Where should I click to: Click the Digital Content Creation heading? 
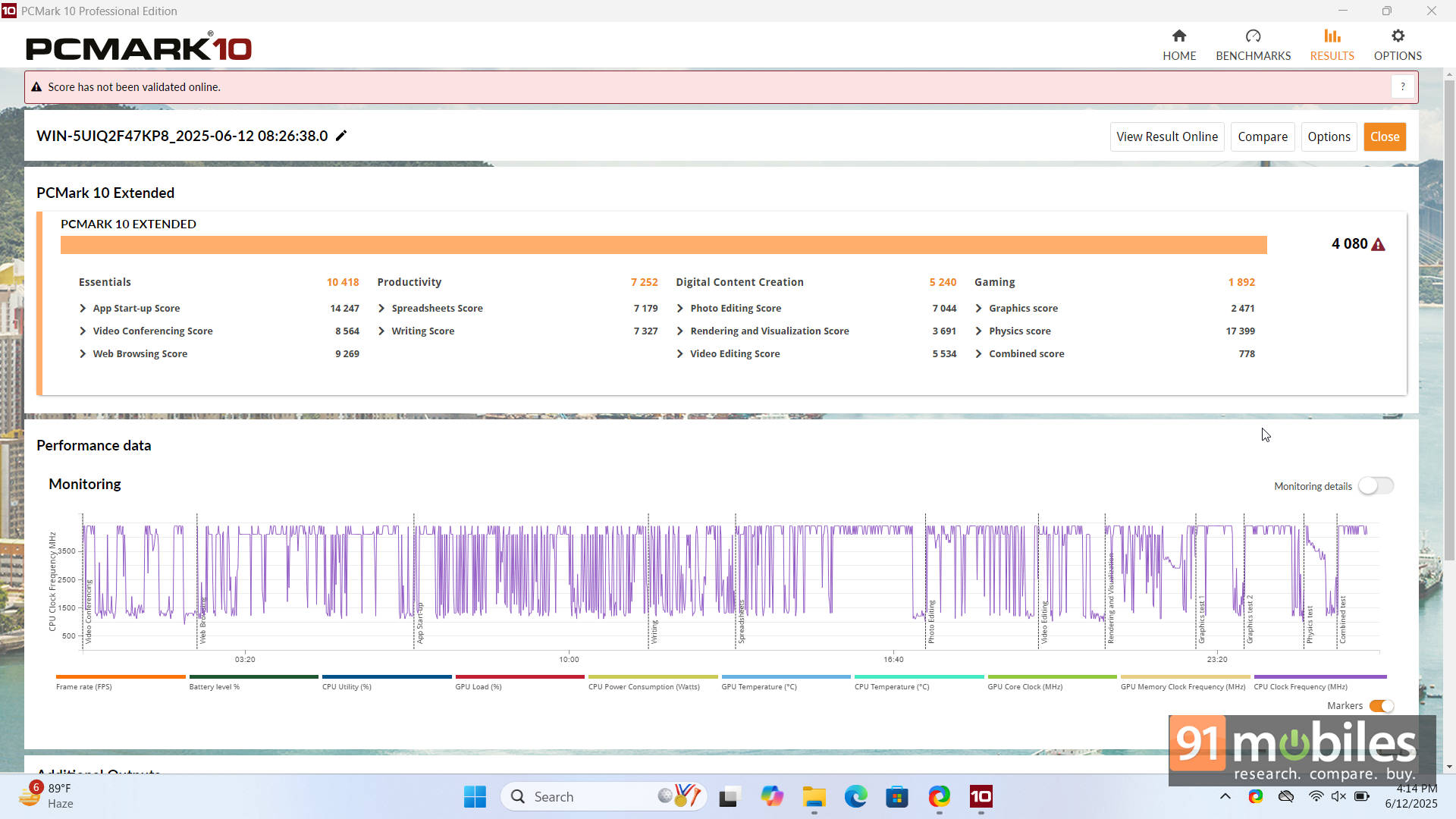[x=739, y=282]
